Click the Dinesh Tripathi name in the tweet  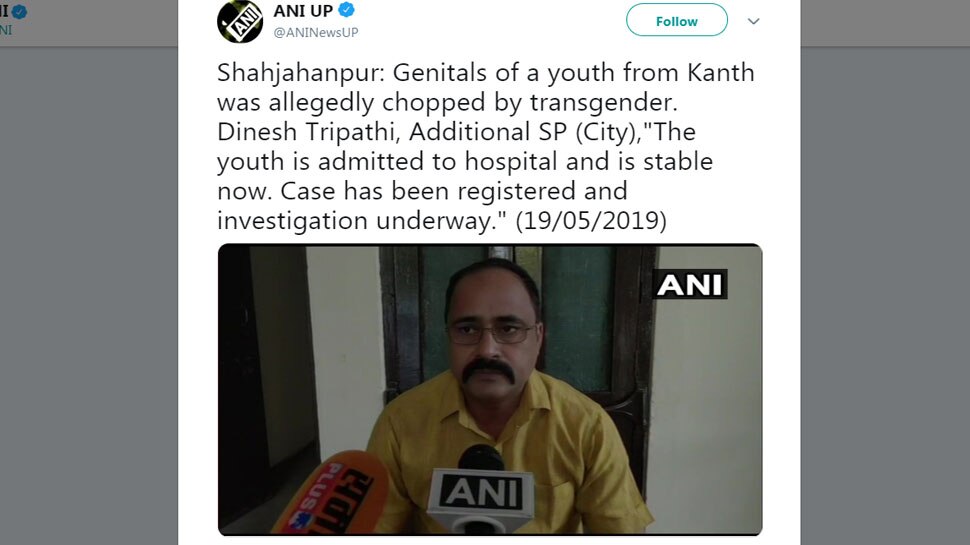coord(308,132)
